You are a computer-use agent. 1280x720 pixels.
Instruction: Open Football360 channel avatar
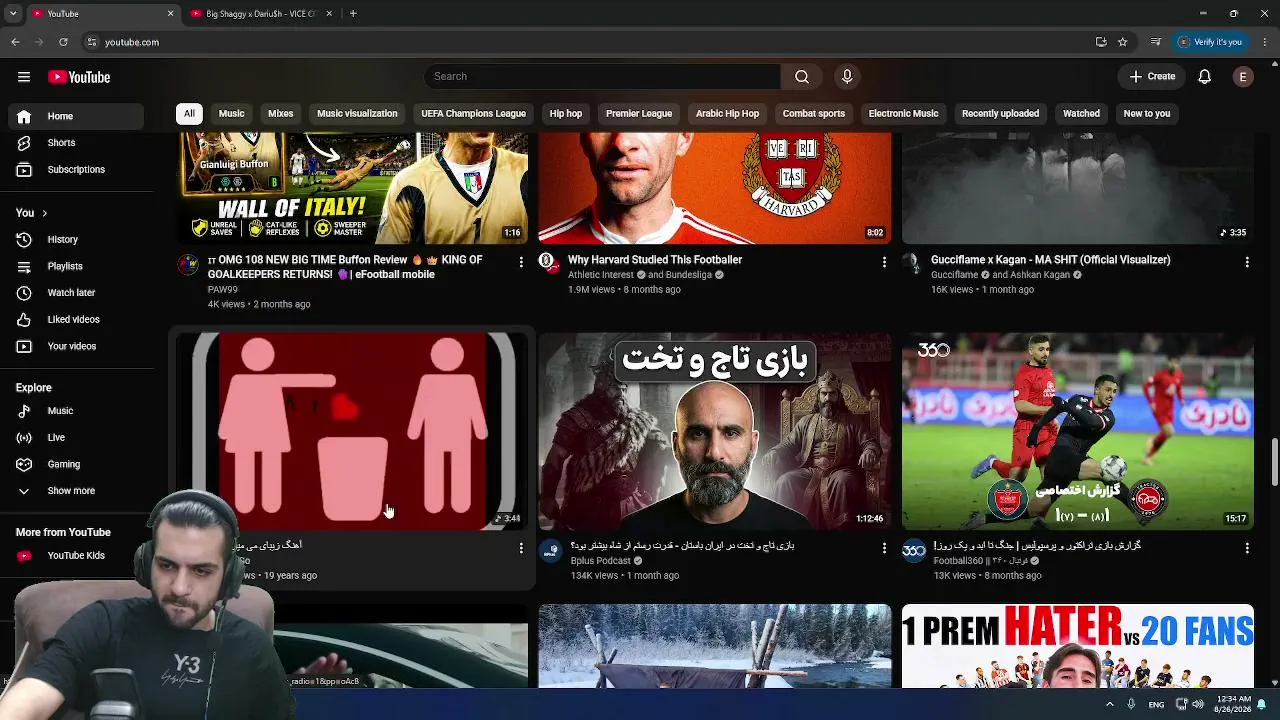tap(914, 551)
